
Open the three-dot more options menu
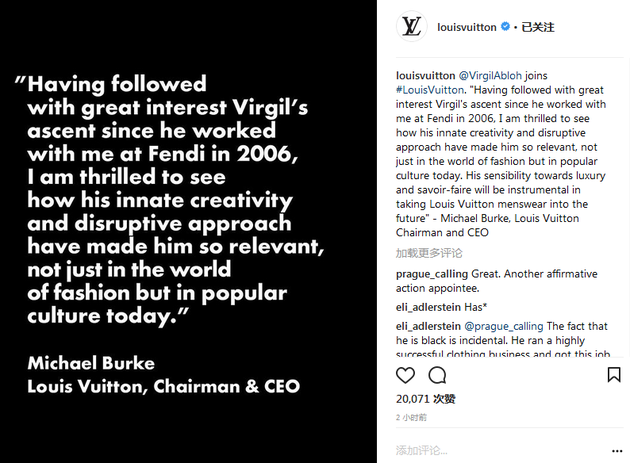click(x=617, y=451)
